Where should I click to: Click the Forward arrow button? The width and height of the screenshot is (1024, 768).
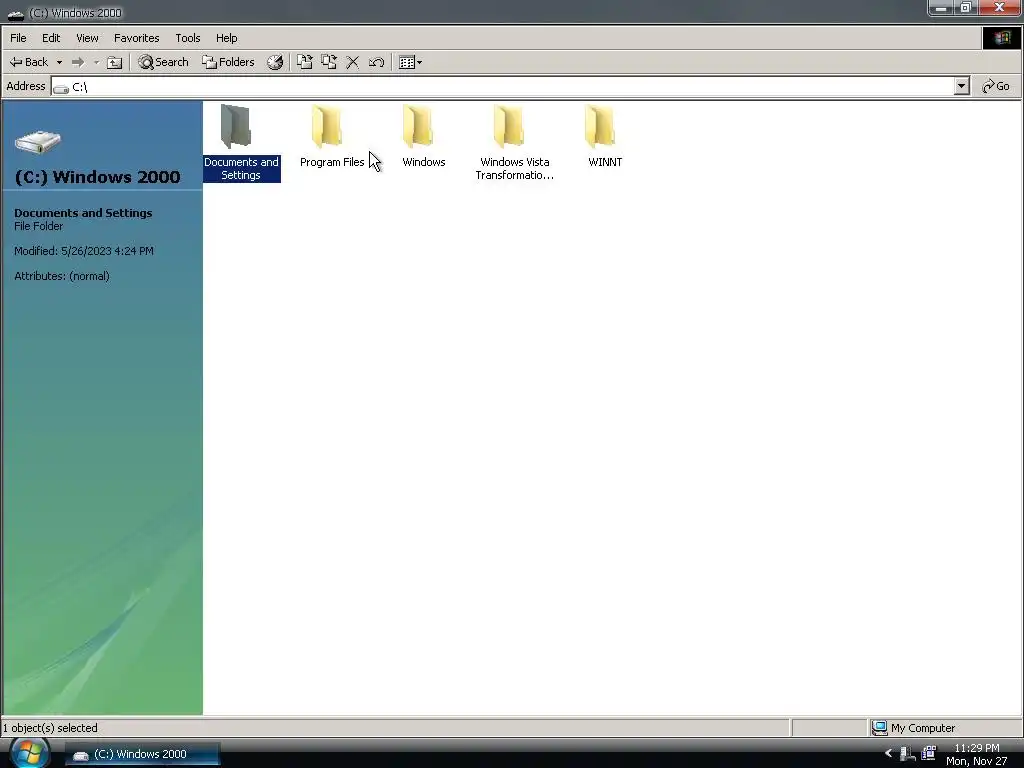pyautogui.click(x=78, y=62)
